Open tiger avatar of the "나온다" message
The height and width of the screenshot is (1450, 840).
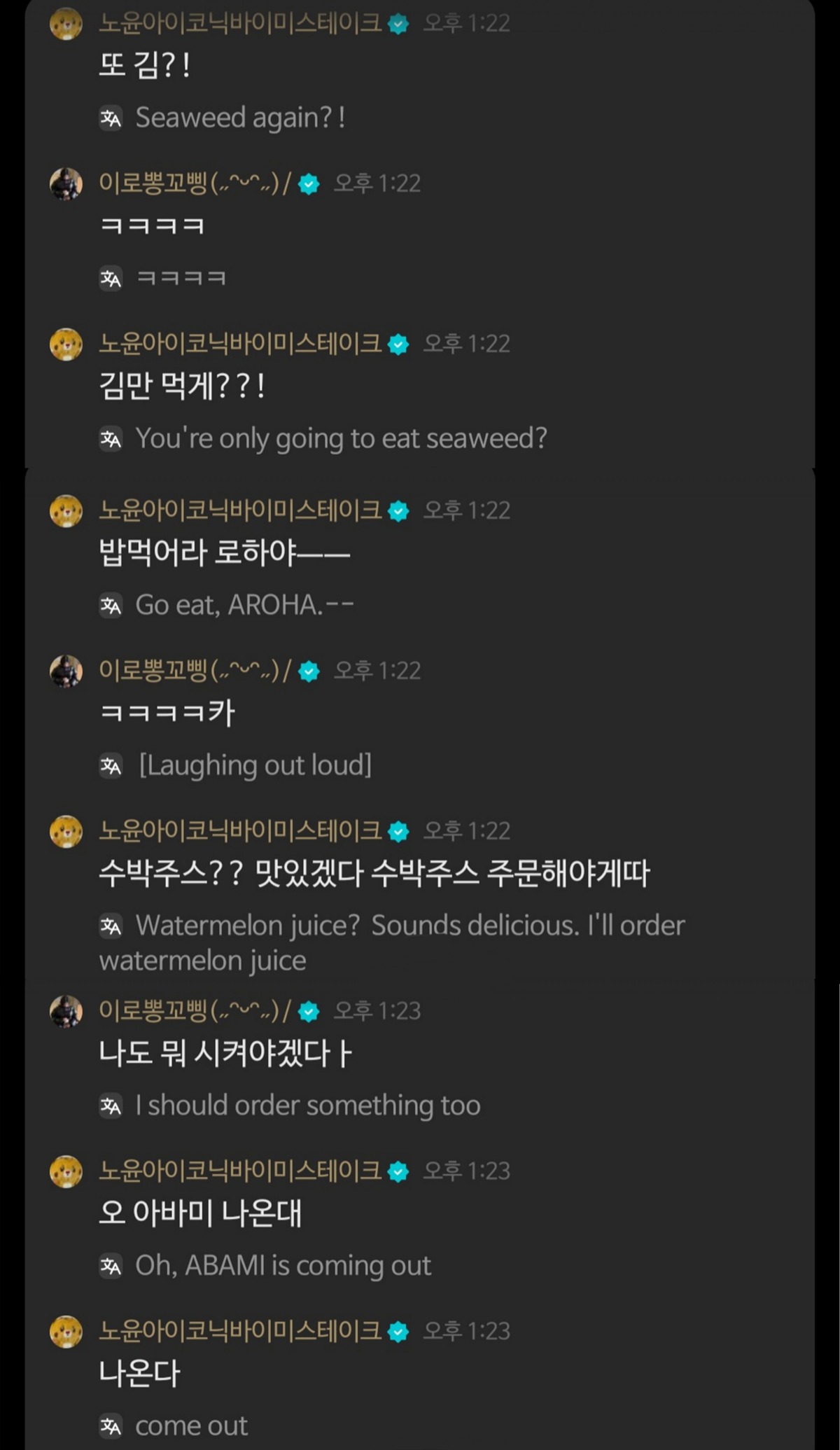coord(66,1331)
